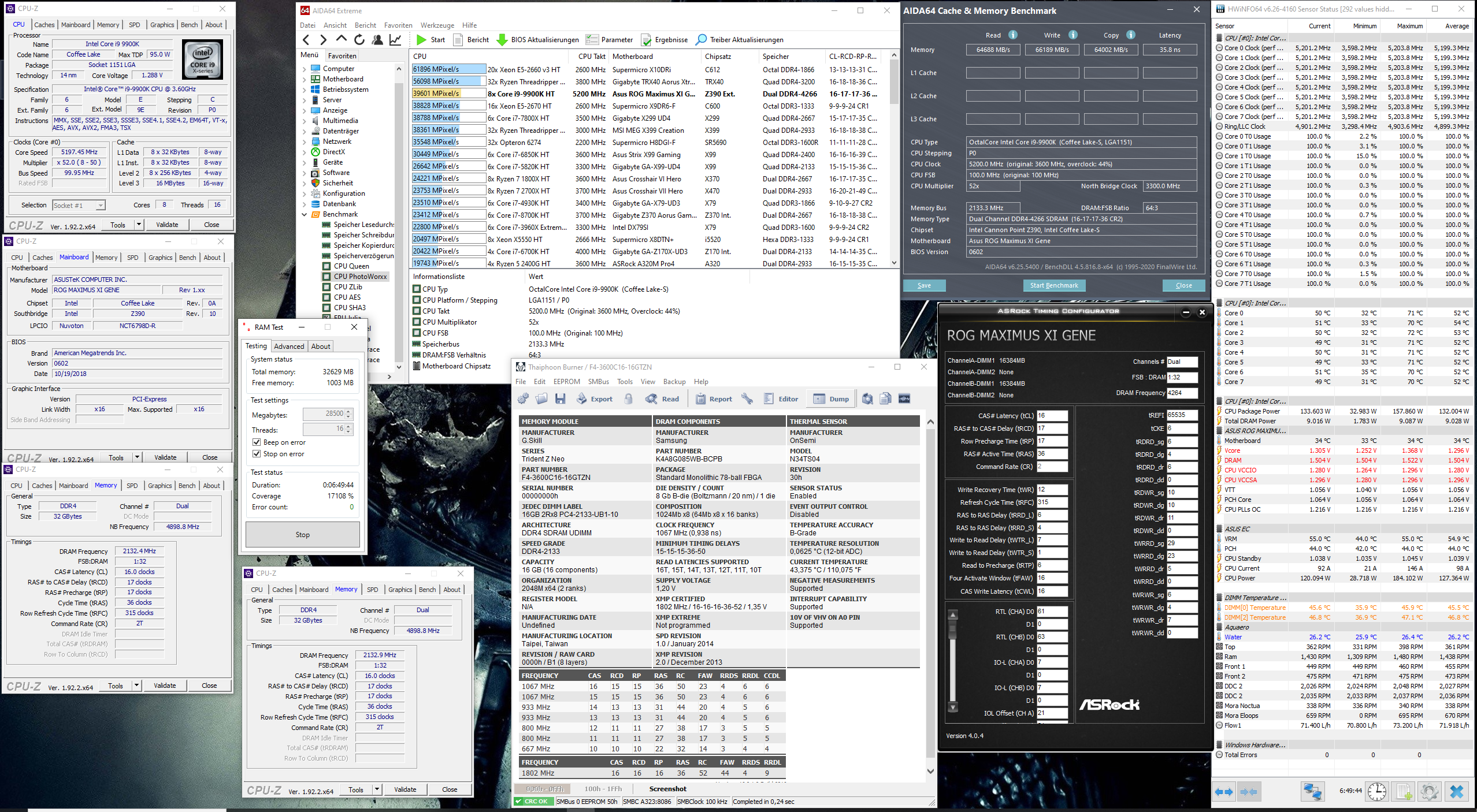Click the AIDA64 refresh toolbar icon
Screen dimensions: 1477x812
(x=359, y=40)
